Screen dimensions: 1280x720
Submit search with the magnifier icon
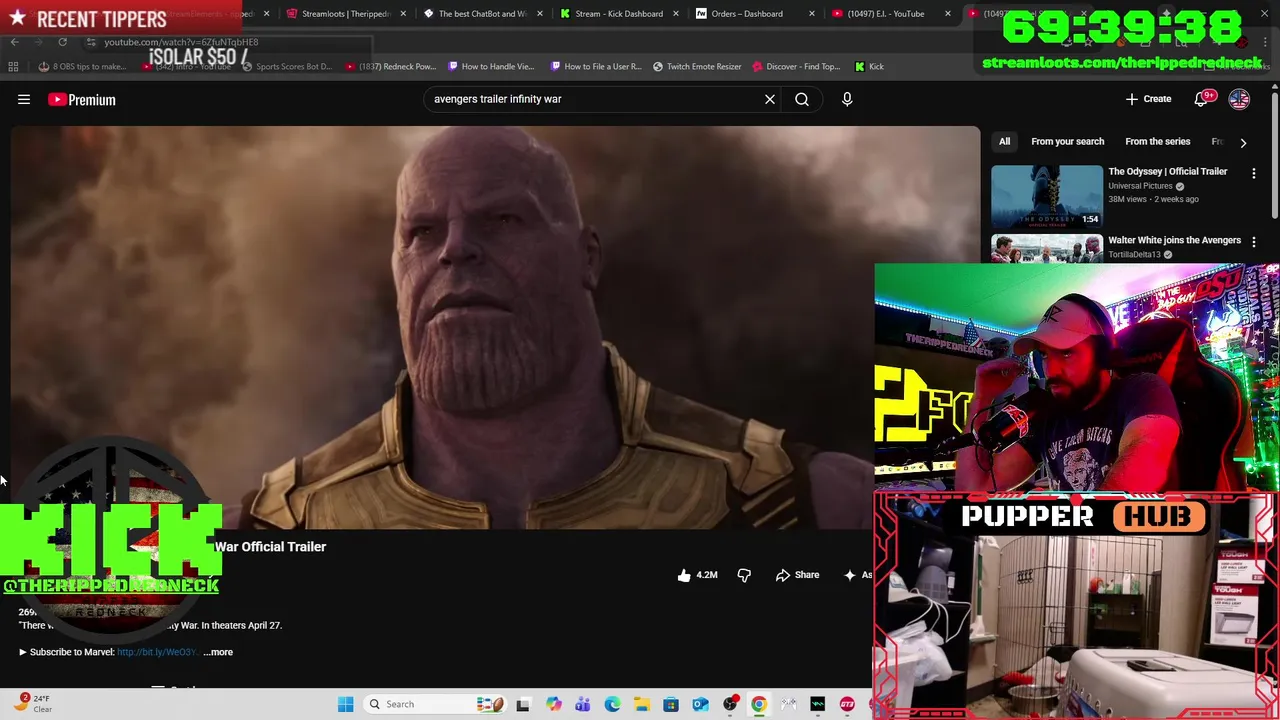click(x=802, y=99)
